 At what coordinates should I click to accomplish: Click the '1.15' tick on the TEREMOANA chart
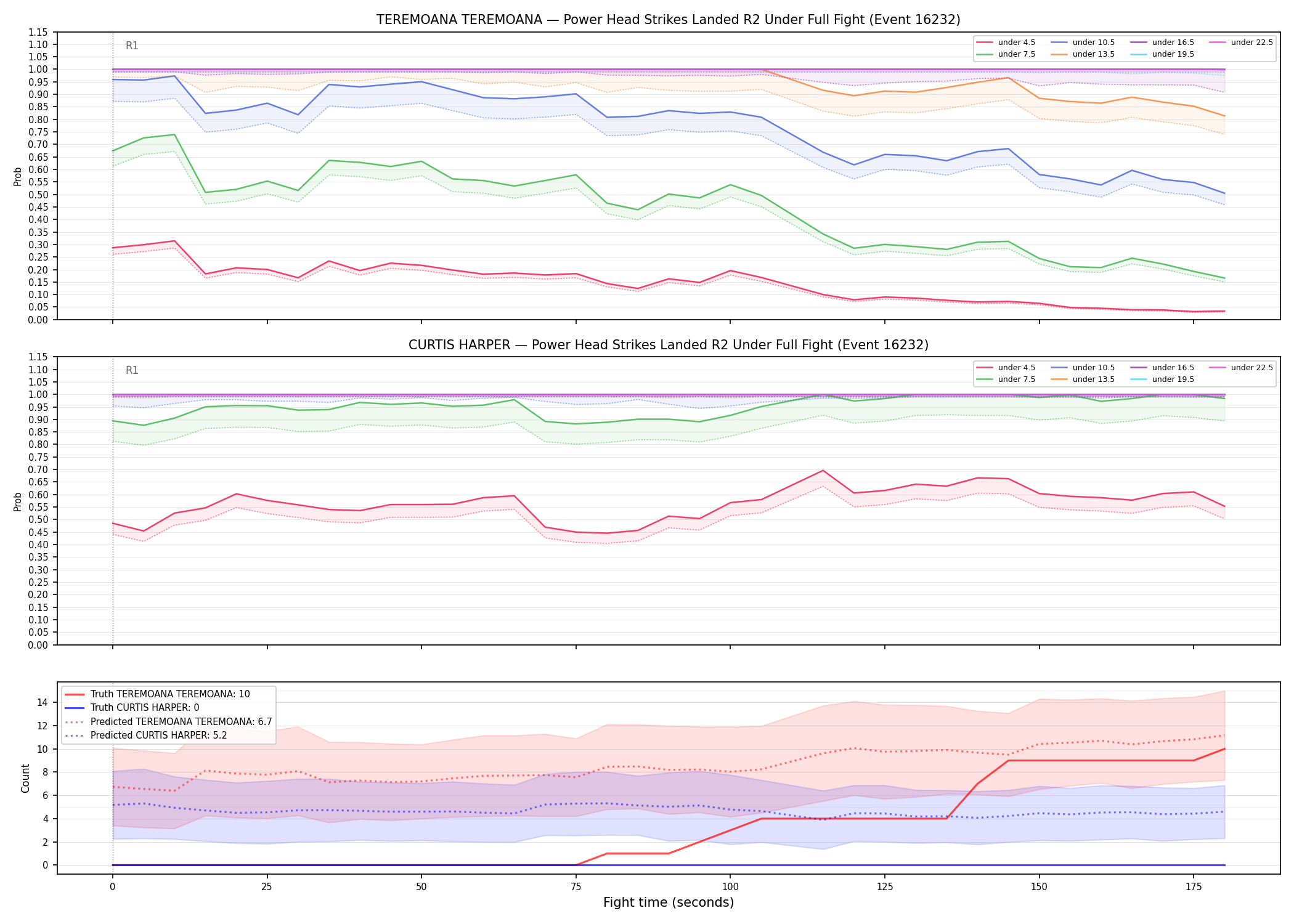tap(39, 32)
